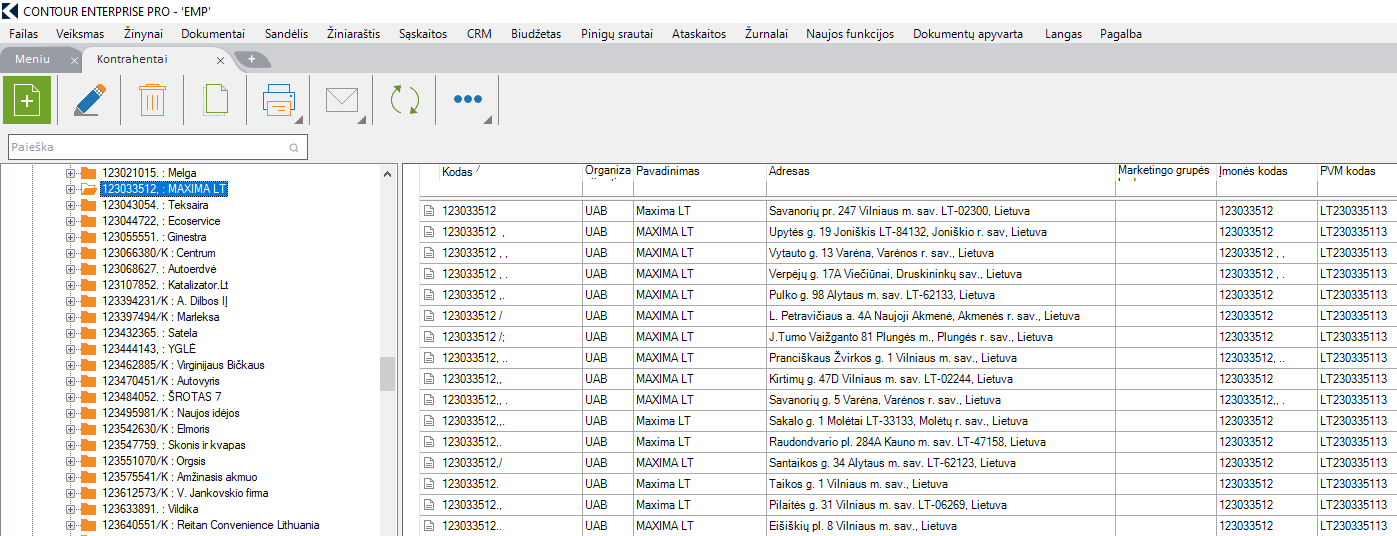
Task: Click the trash can delete icon
Action: [152, 101]
